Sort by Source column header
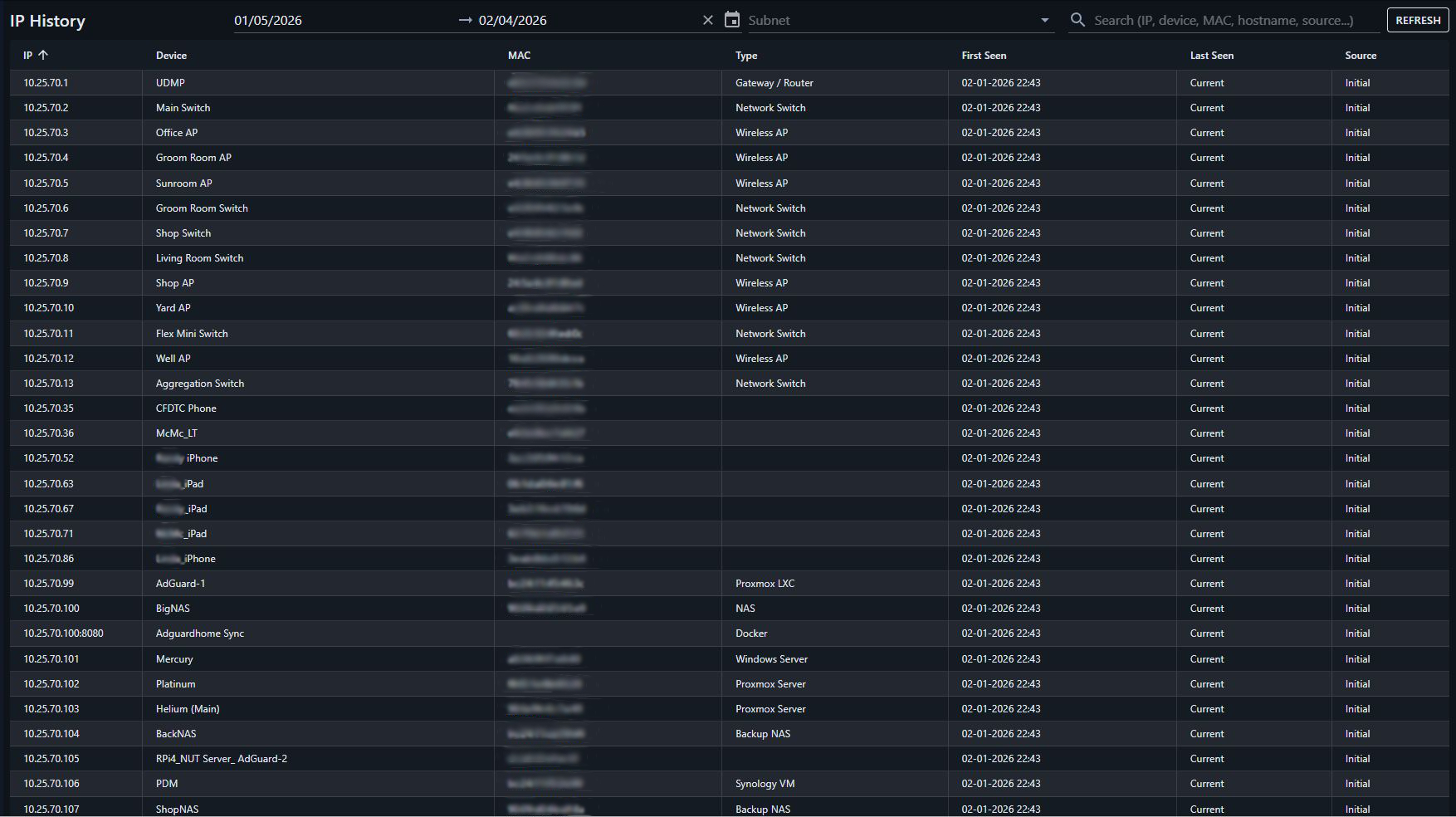The width and height of the screenshot is (1456, 817). point(1361,56)
